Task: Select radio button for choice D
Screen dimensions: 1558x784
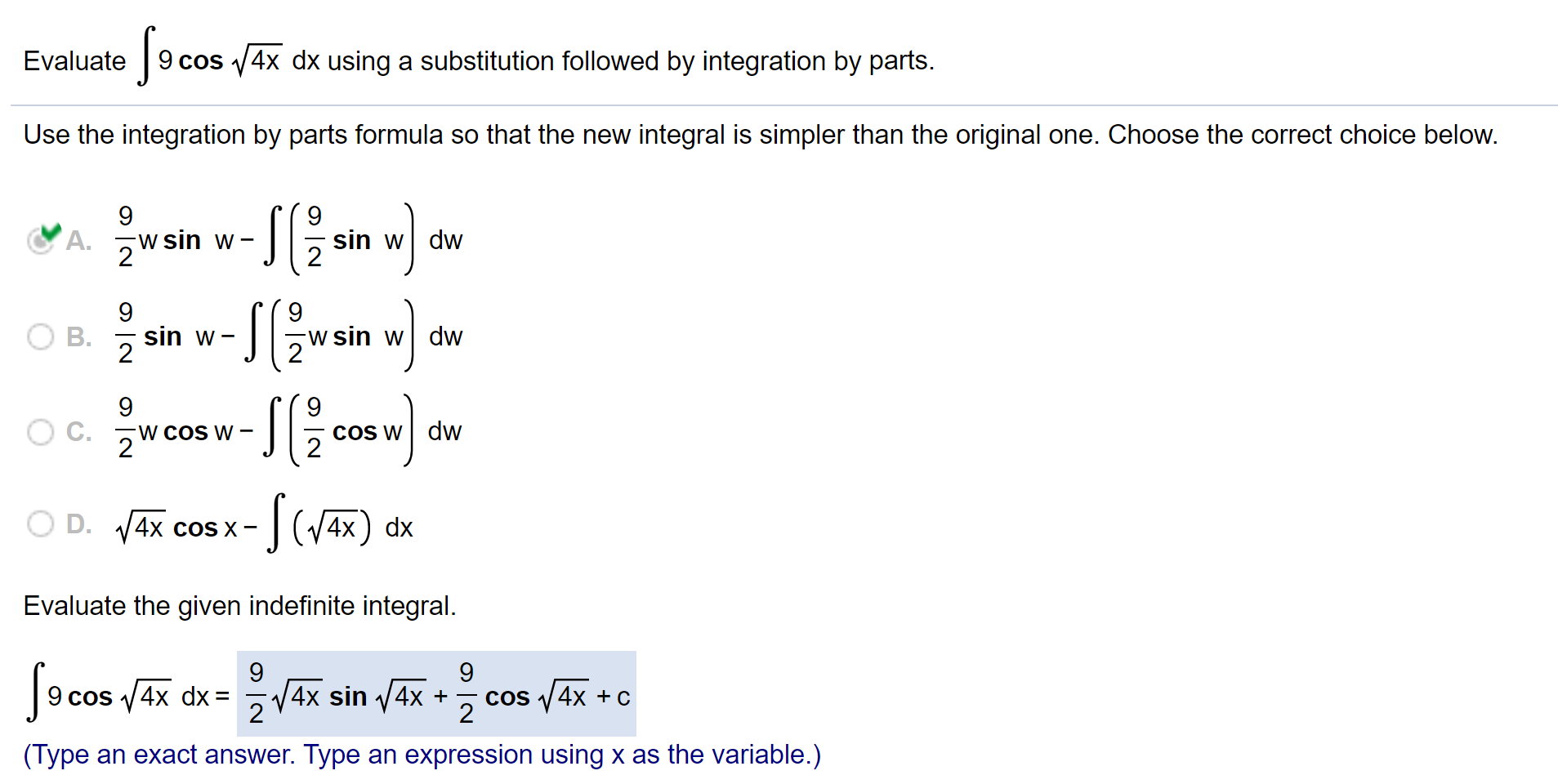Action: click(x=40, y=523)
